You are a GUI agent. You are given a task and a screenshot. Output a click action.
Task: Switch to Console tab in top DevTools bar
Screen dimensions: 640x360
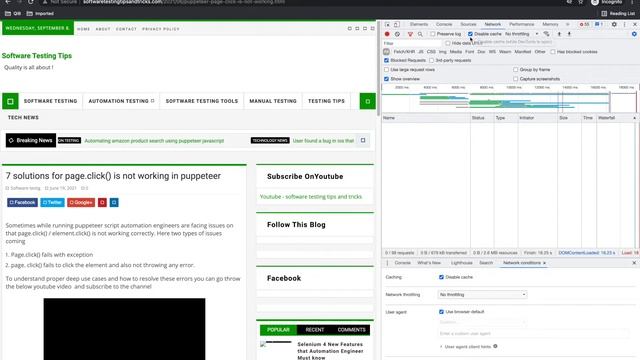tap(444, 24)
